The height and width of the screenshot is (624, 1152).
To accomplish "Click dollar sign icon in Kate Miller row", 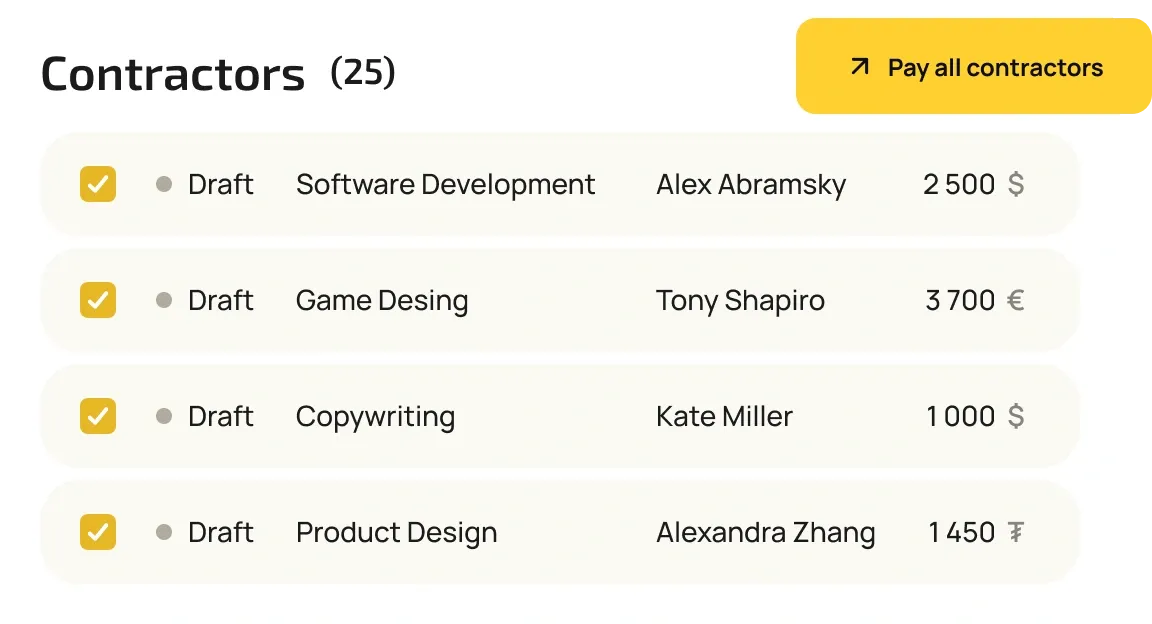I will 1015,417.
